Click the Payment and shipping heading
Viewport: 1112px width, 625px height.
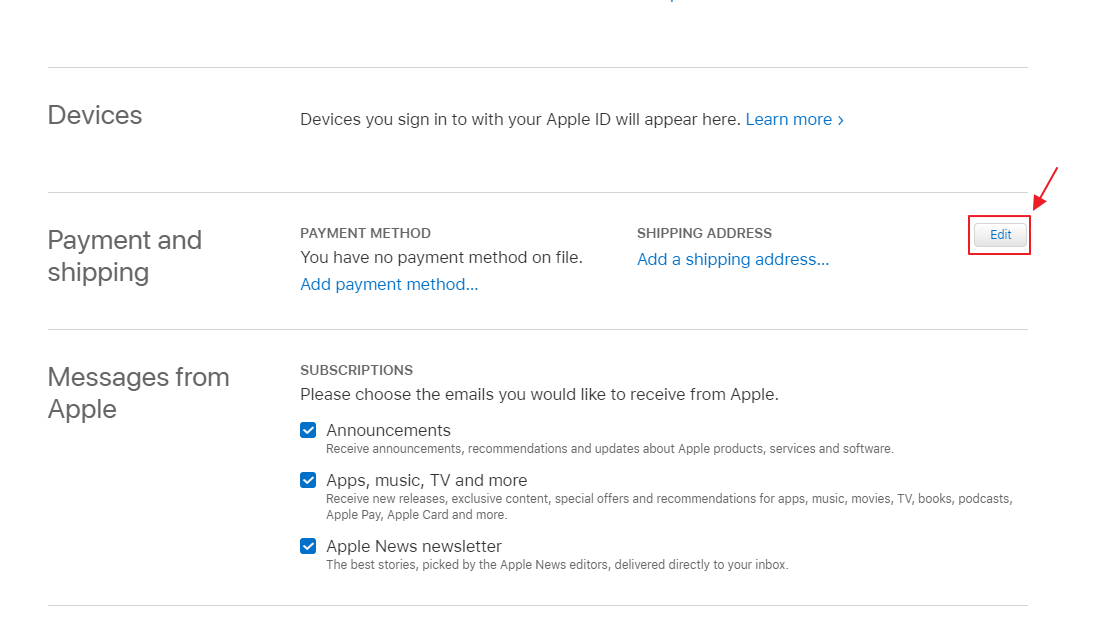(125, 256)
